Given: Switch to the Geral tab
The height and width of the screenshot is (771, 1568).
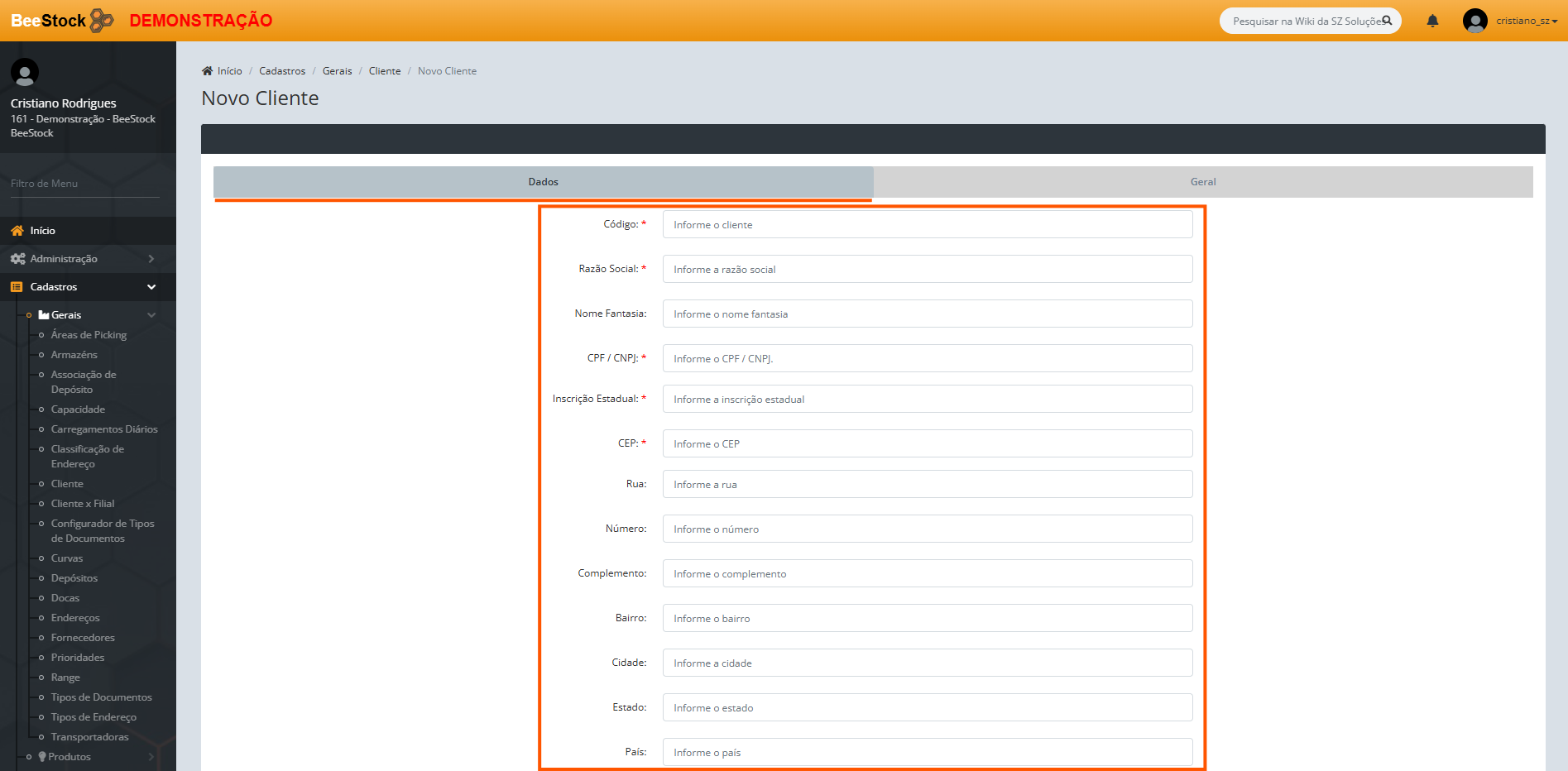Looking at the screenshot, I should coord(1202,182).
